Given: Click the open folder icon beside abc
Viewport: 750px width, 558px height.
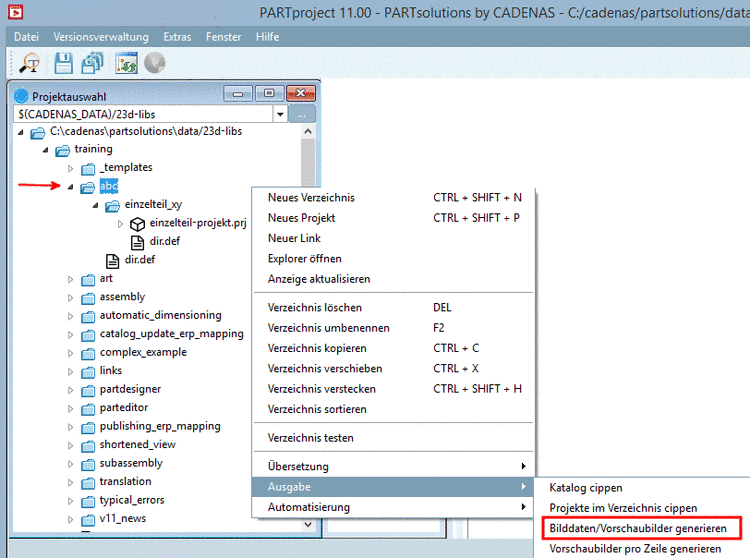Looking at the screenshot, I should click(87, 187).
